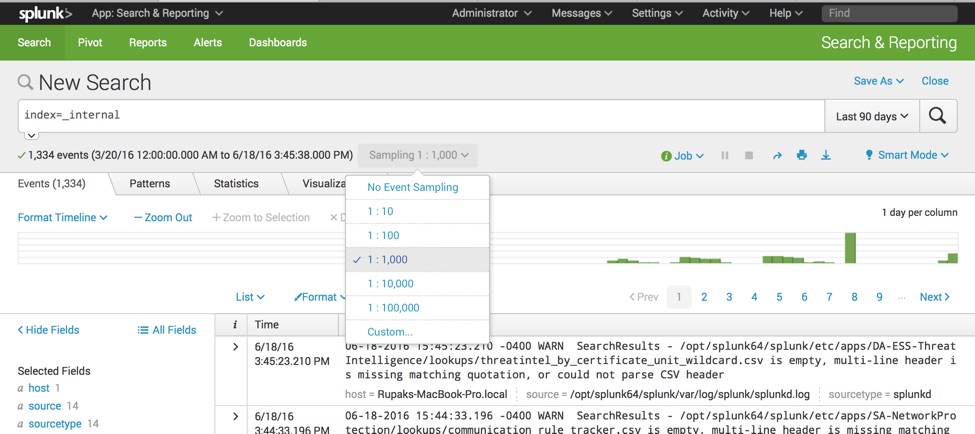Pause the search job

click(x=724, y=155)
